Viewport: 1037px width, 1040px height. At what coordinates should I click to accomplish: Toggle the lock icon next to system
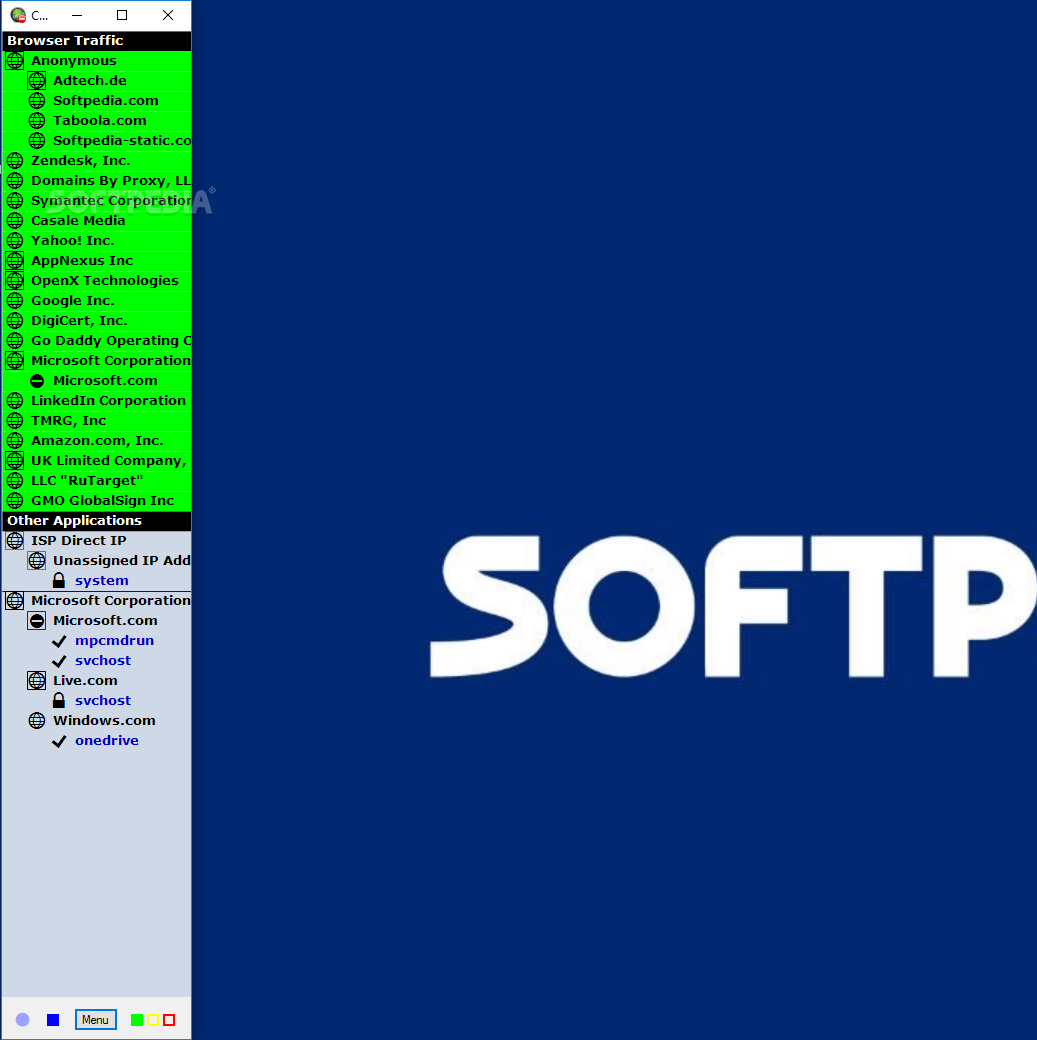[59, 581]
